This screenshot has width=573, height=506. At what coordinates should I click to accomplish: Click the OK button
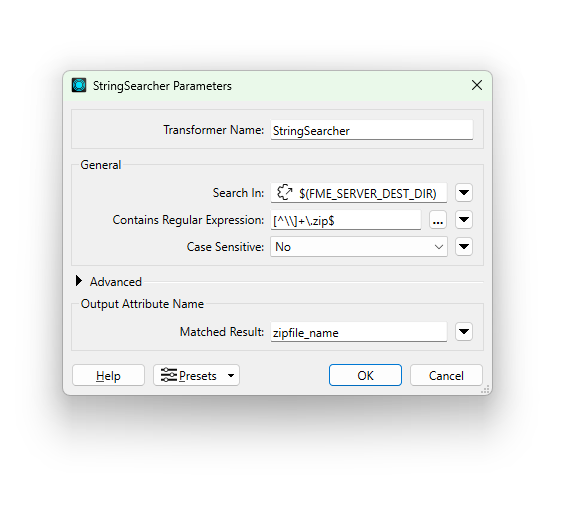[365, 375]
